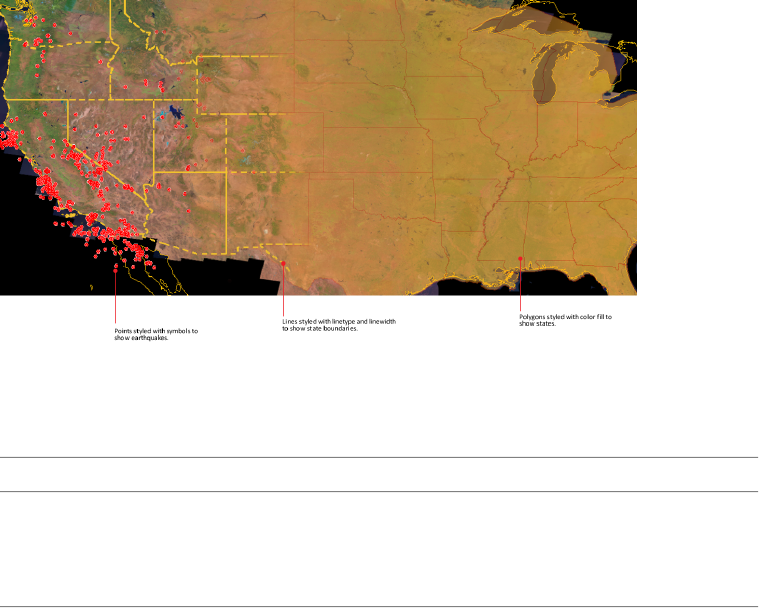The width and height of the screenshot is (759, 608).
Task: Select the caption "Points styled with symbols to show earthquakes."
Action: click(156, 334)
